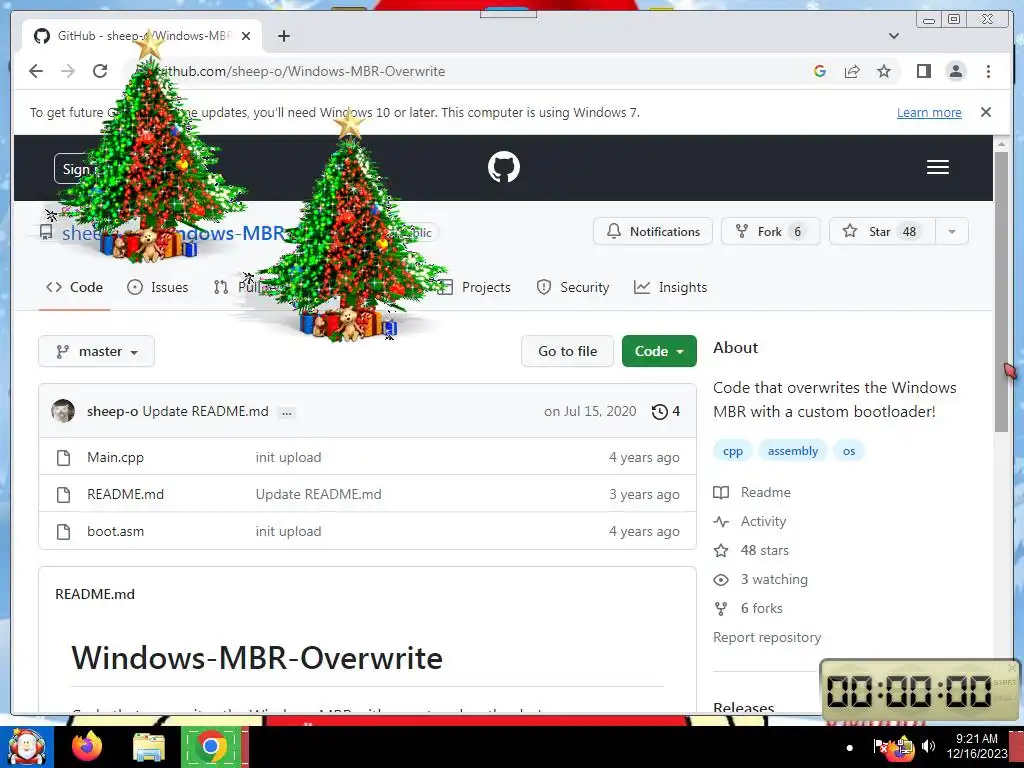The height and width of the screenshot is (768, 1024).
Task: Open sheep-o author profile
Action: [x=112, y=411]
